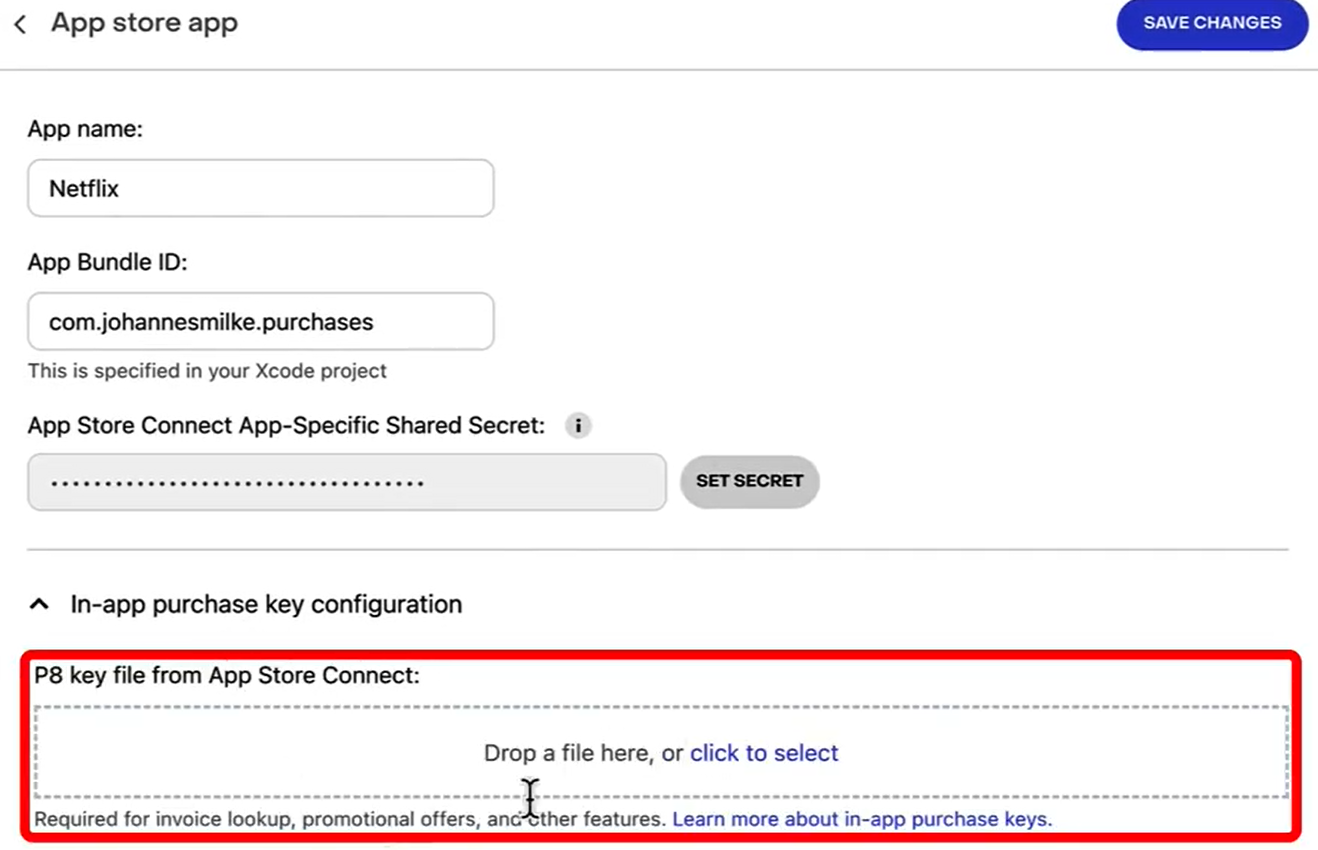Viewport: 1318px width, 850px height.
Task: Open the shared secret info icon
Action: (x=578, y=425)
